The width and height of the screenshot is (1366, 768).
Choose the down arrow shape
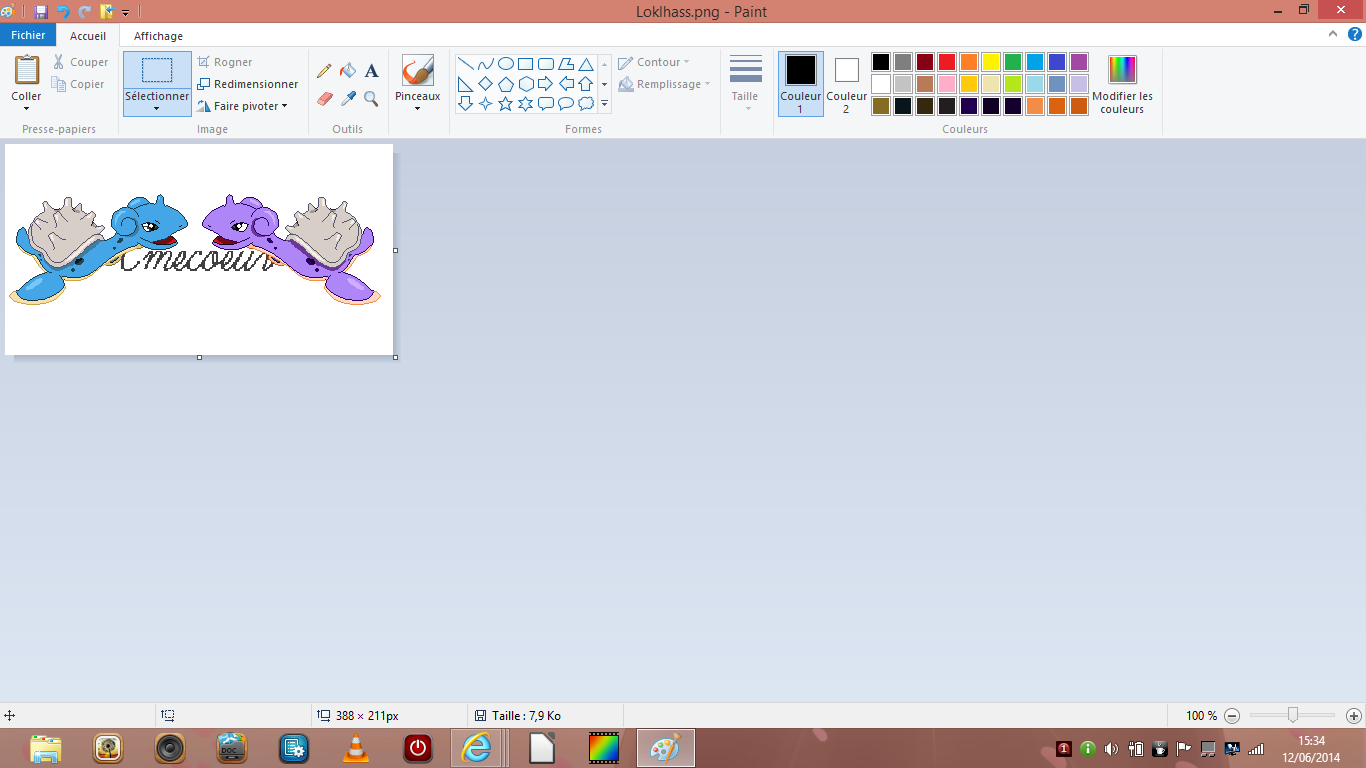pos(466,103)
